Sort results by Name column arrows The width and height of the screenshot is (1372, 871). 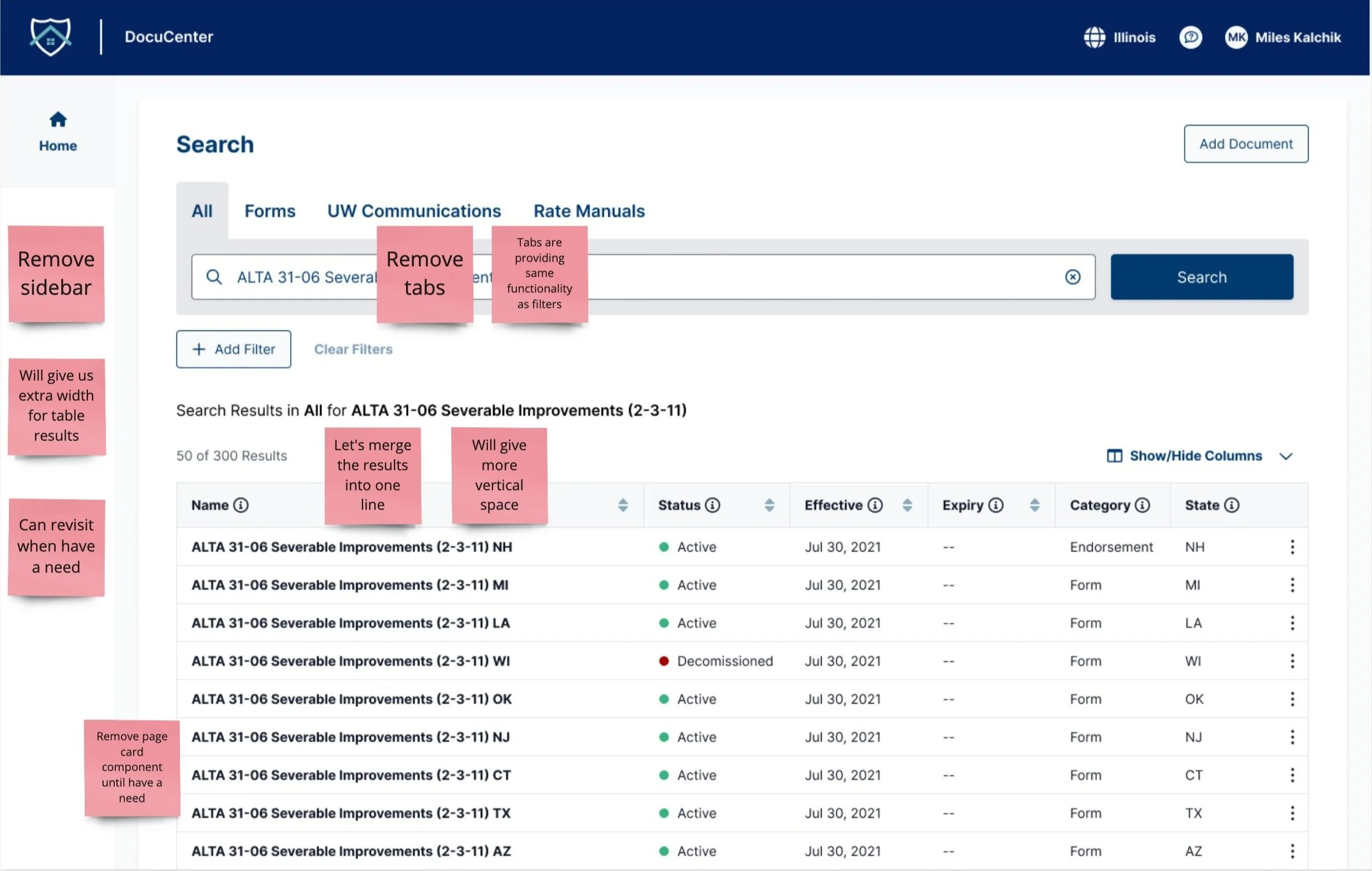pos(623,505)
